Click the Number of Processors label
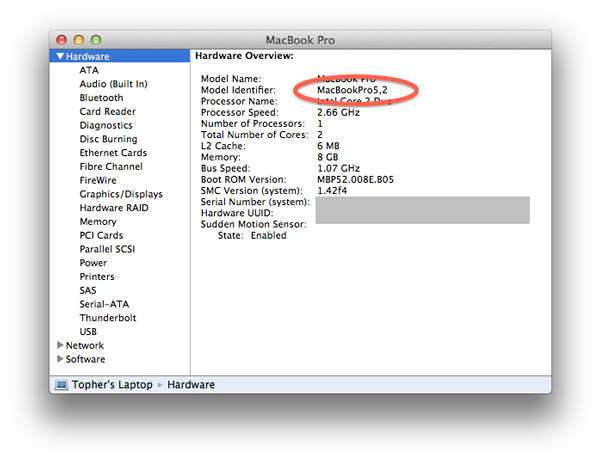Viewport: 600px width, 461px height. tap(253, 124)
